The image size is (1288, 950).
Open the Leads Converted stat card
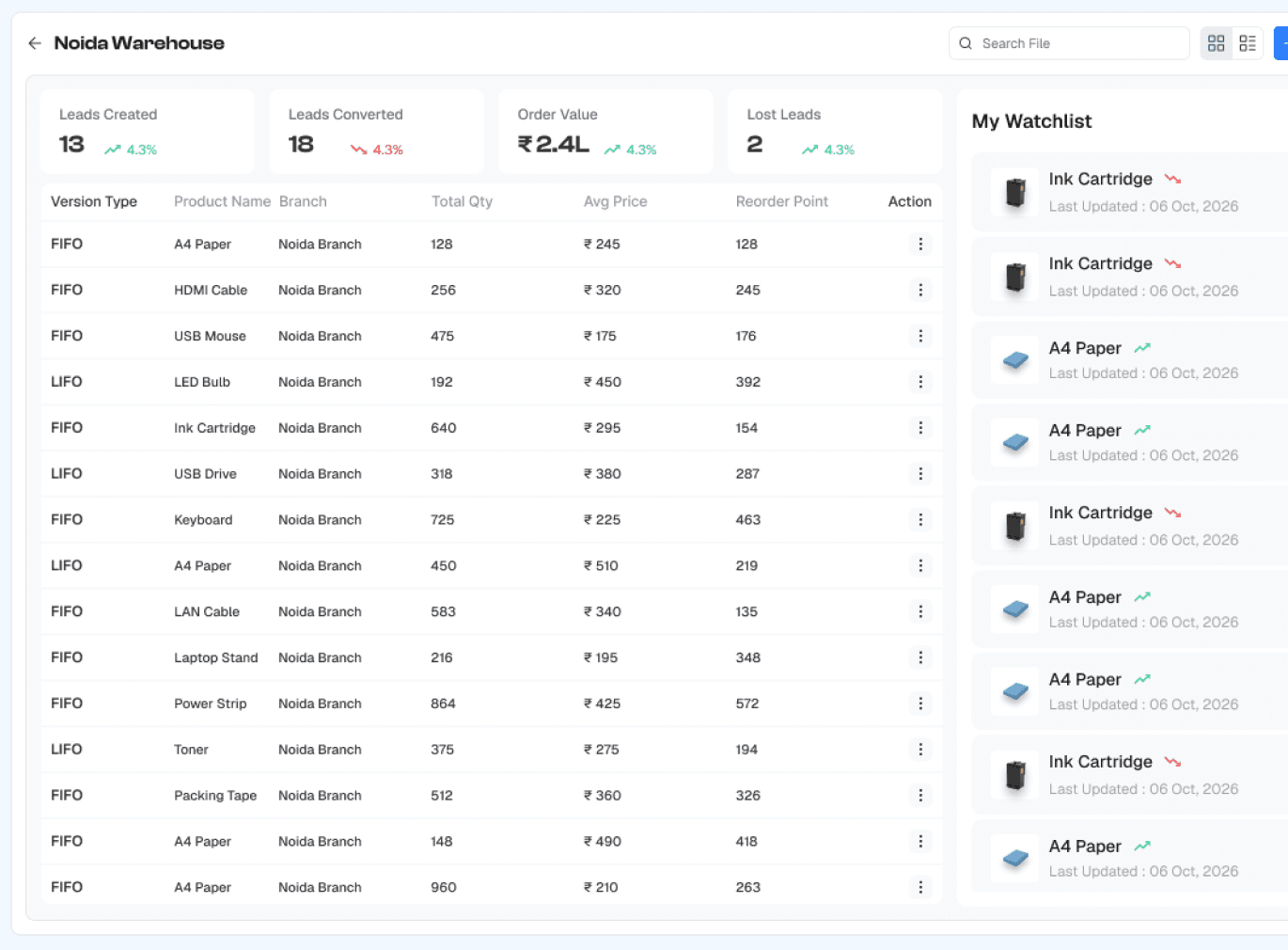376,132
